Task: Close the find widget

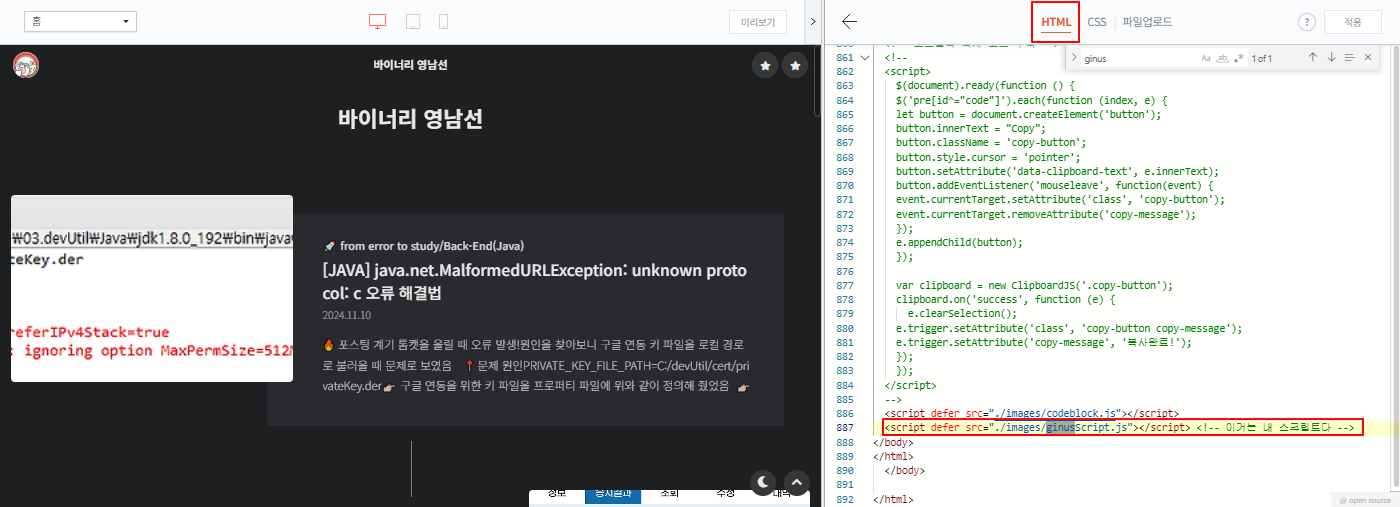Action: coord(1368,58)
